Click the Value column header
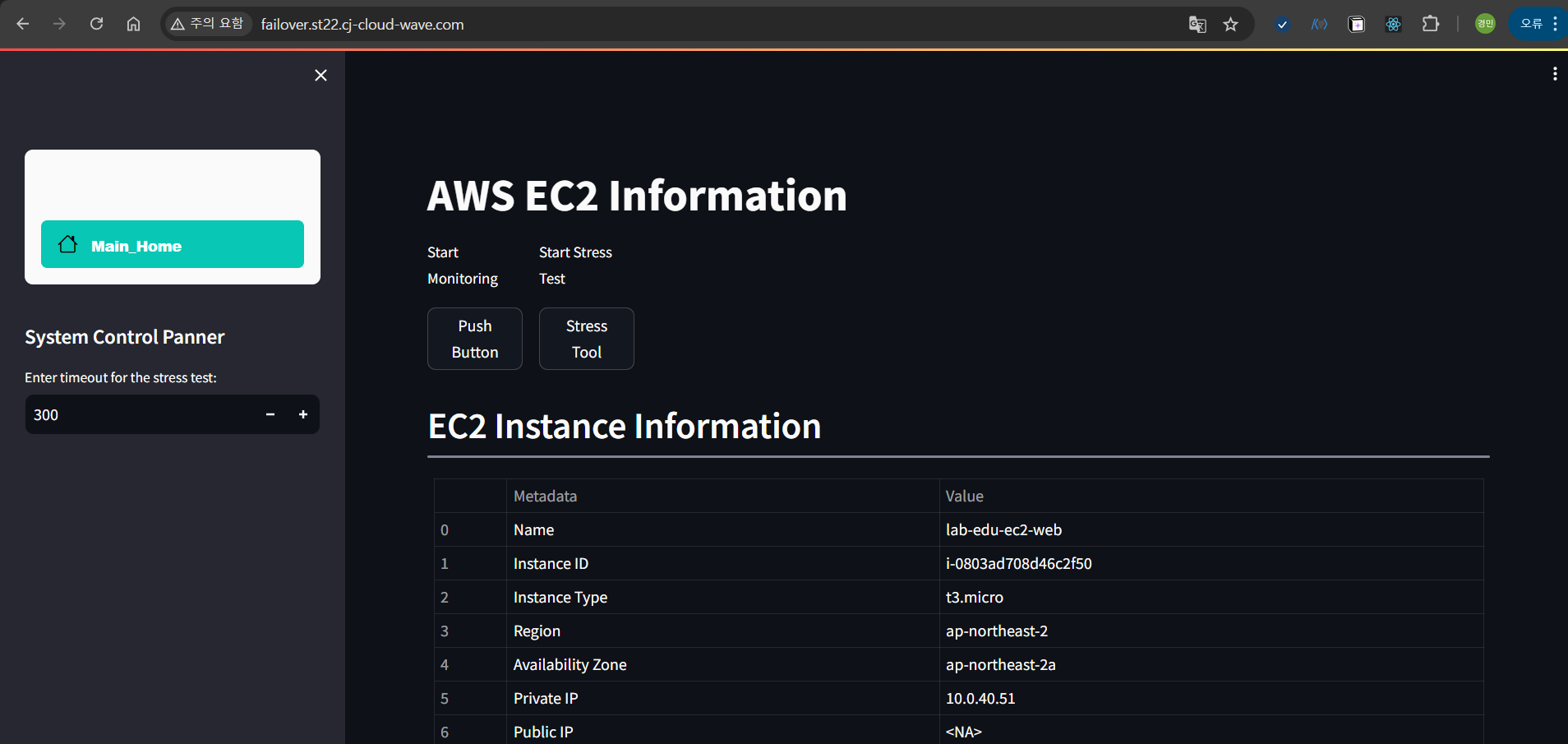This screenshot has width=1568, height=744. [1211, 496]
